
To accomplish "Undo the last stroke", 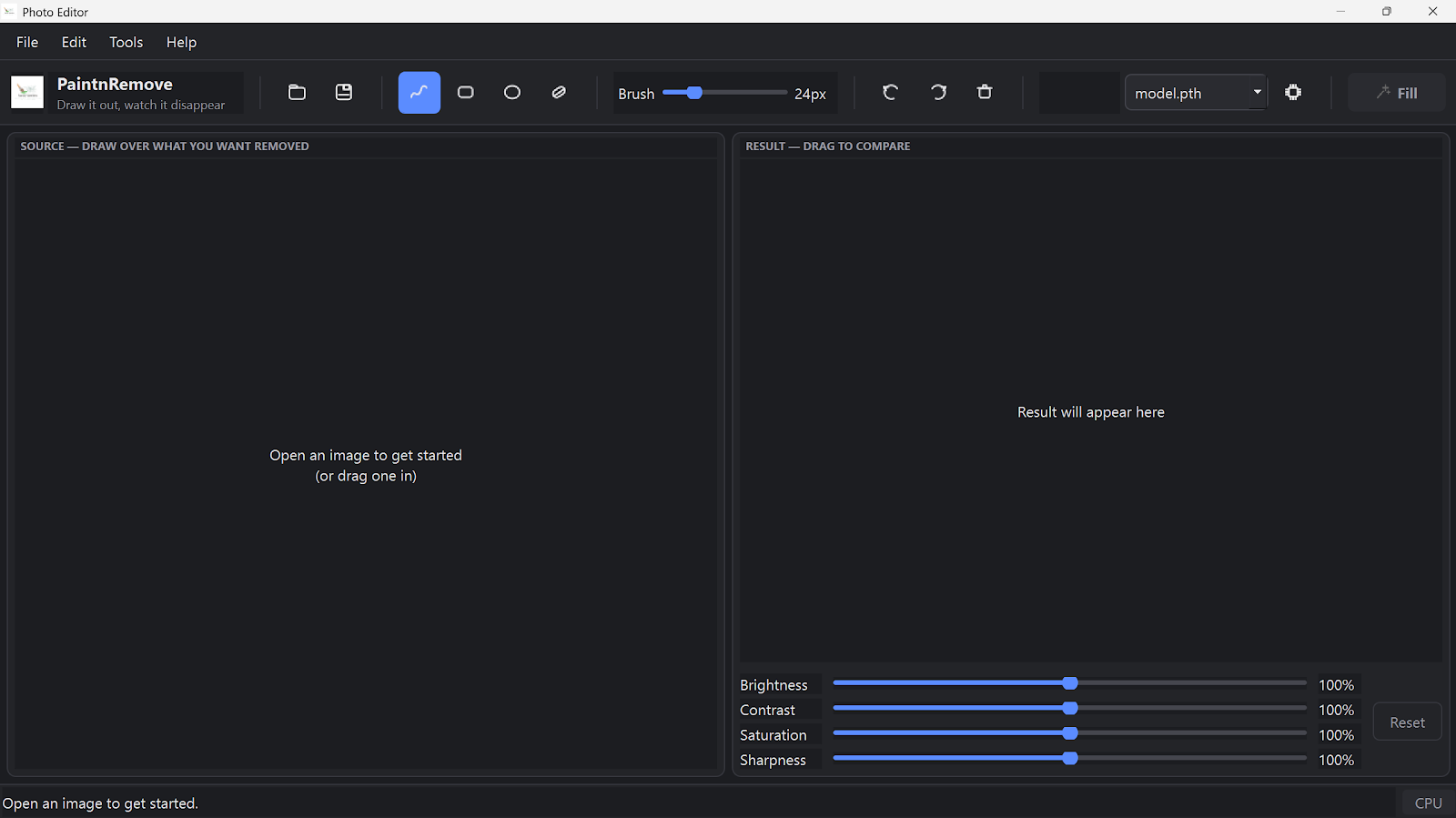I will [x=890, y=92].
